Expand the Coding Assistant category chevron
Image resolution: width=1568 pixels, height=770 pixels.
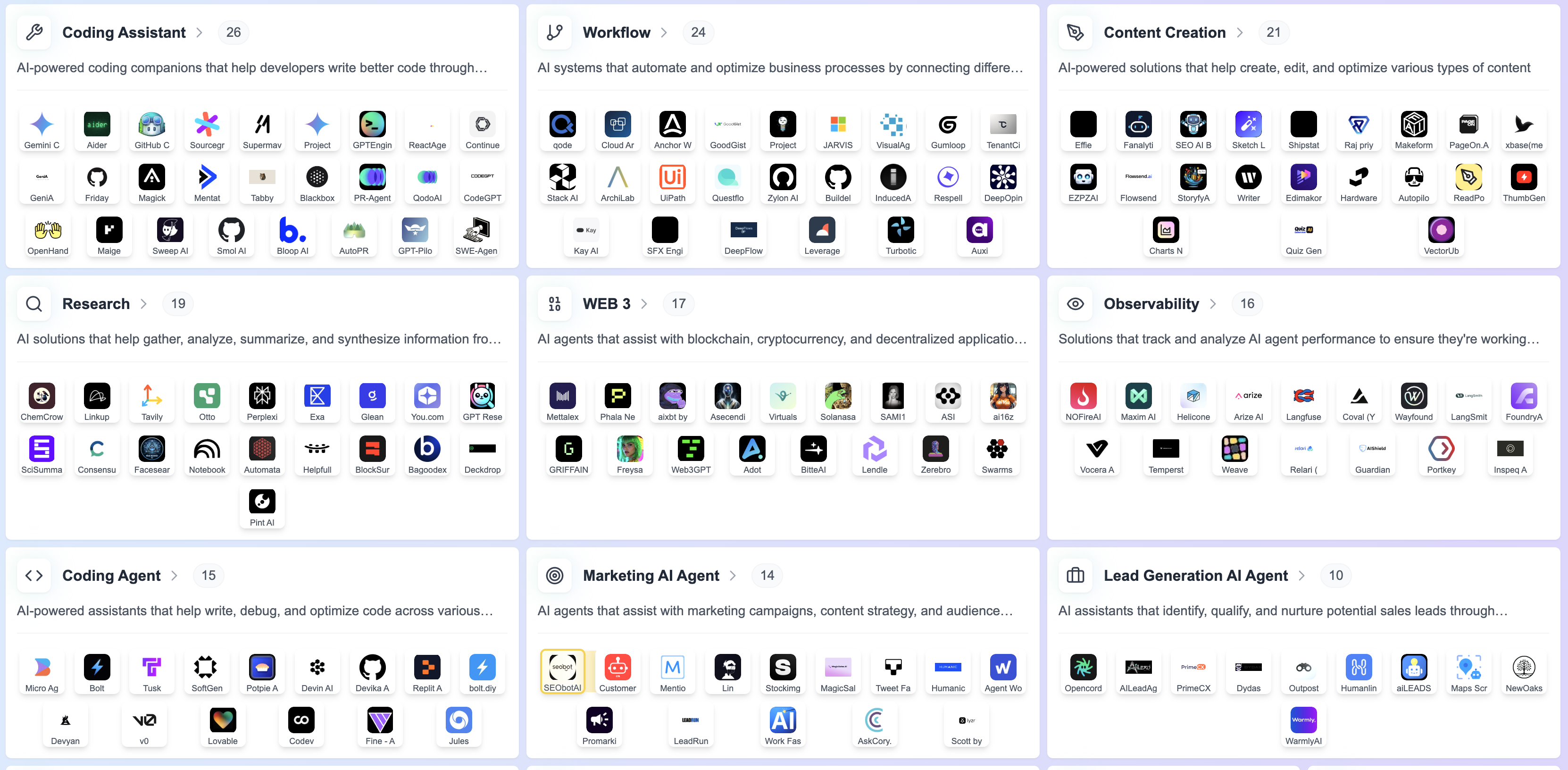point(199,33)
